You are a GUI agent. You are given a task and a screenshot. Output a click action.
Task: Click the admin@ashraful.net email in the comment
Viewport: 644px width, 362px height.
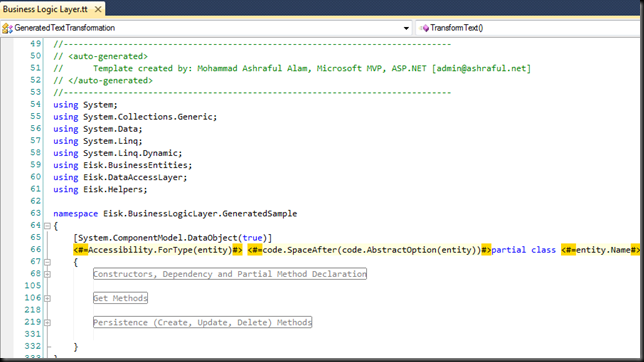click(481, 68)
